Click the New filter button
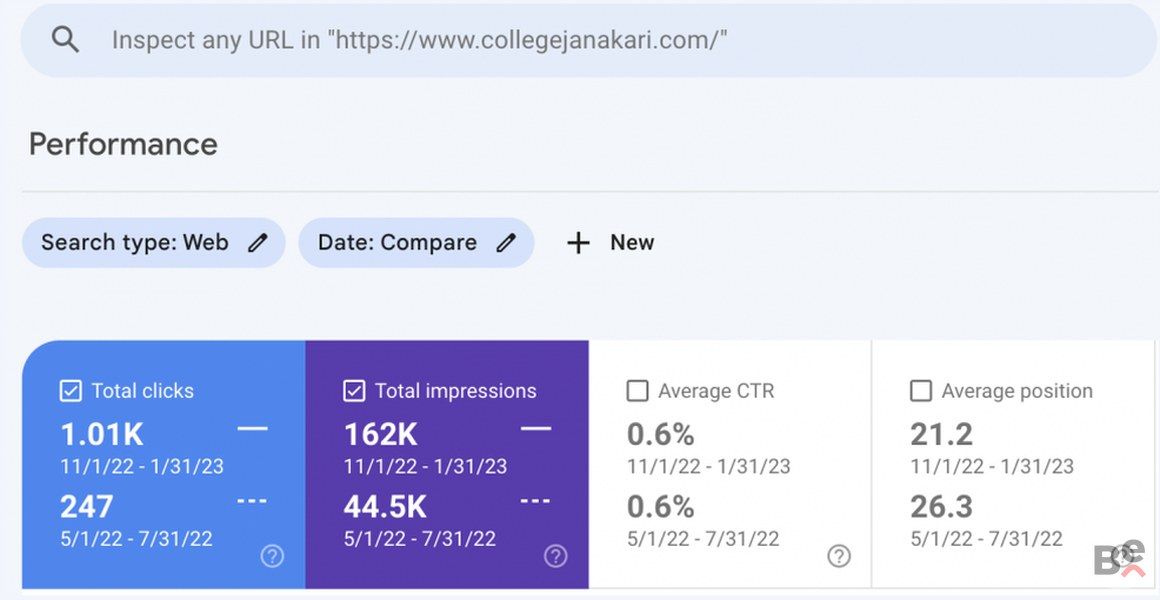This screenshot has height=600, width=1160. 631,243
